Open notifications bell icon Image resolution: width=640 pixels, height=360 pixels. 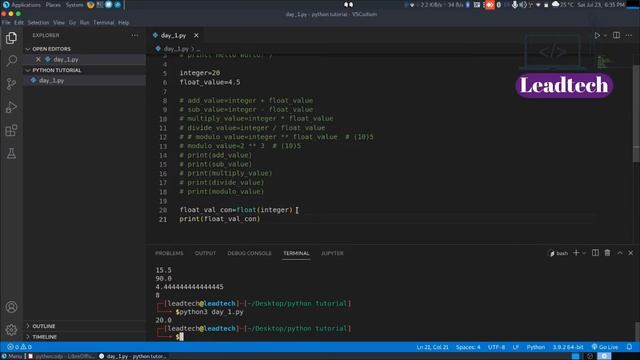point(629,347)
